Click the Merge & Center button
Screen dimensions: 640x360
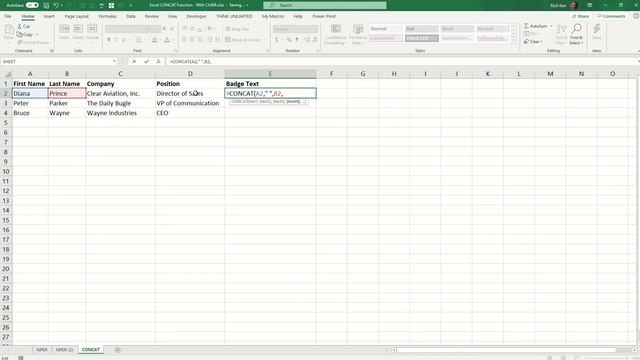tap(242, 40)
